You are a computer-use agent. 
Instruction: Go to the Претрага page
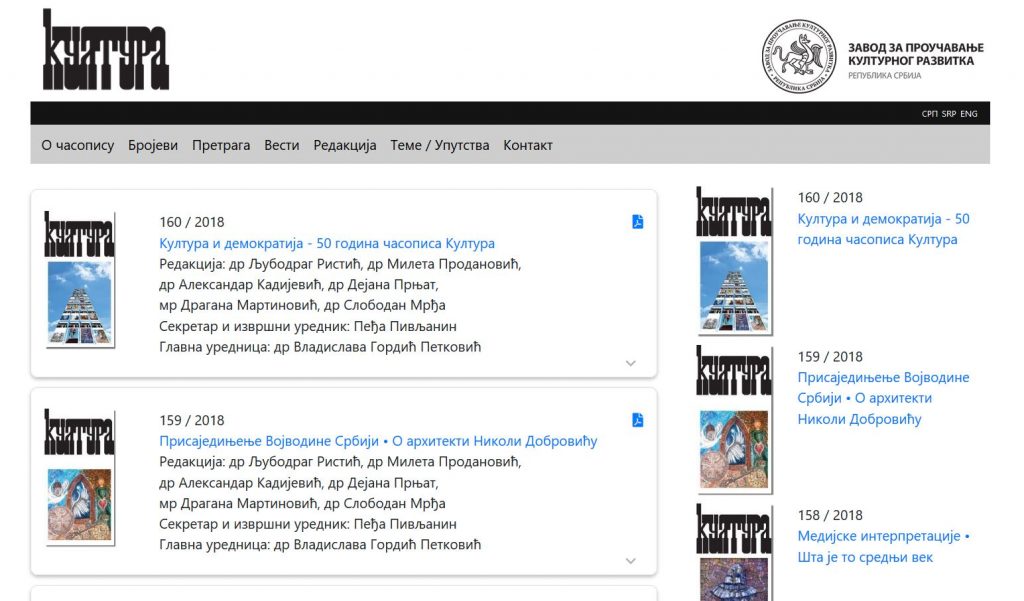point(221,145)
